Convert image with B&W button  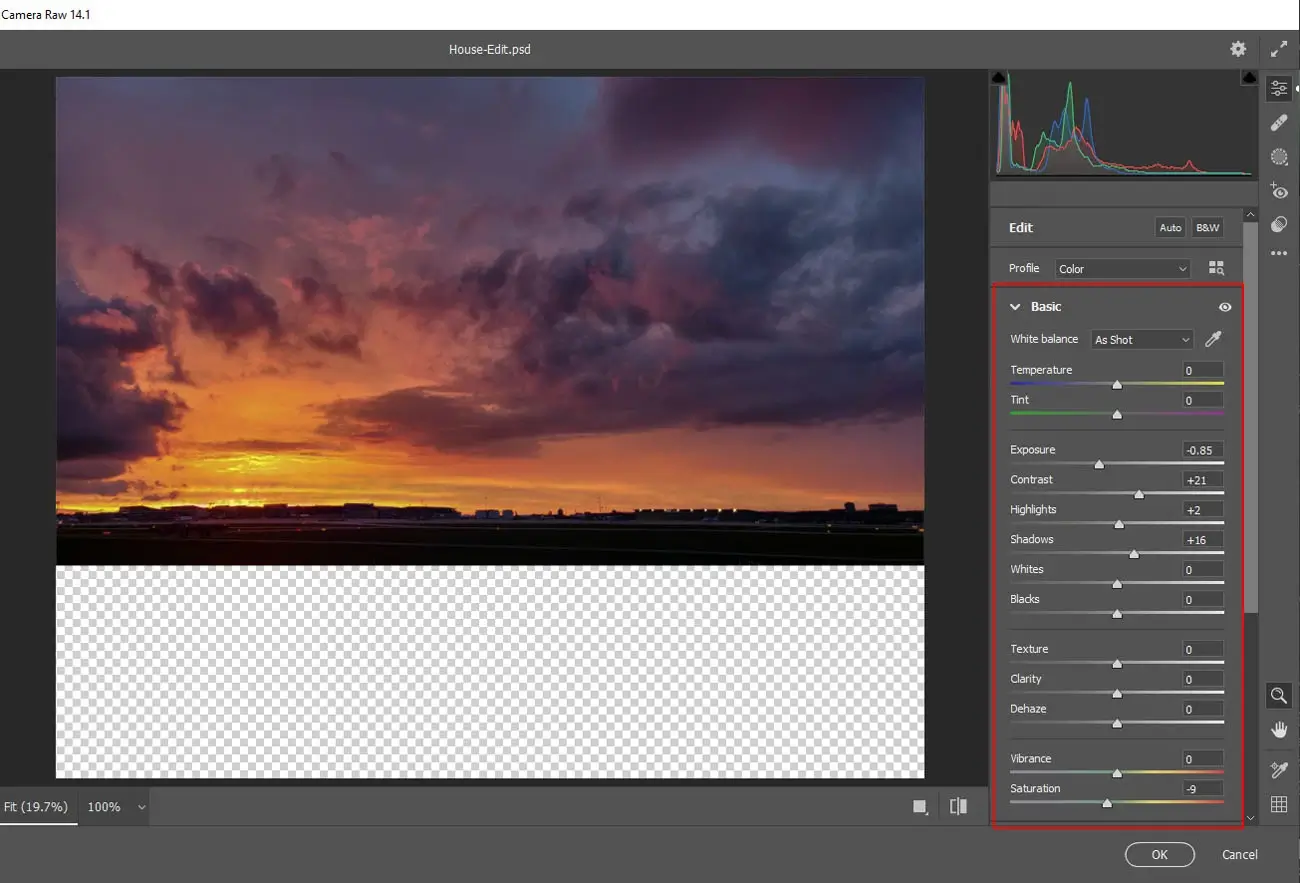[1207, 227]
